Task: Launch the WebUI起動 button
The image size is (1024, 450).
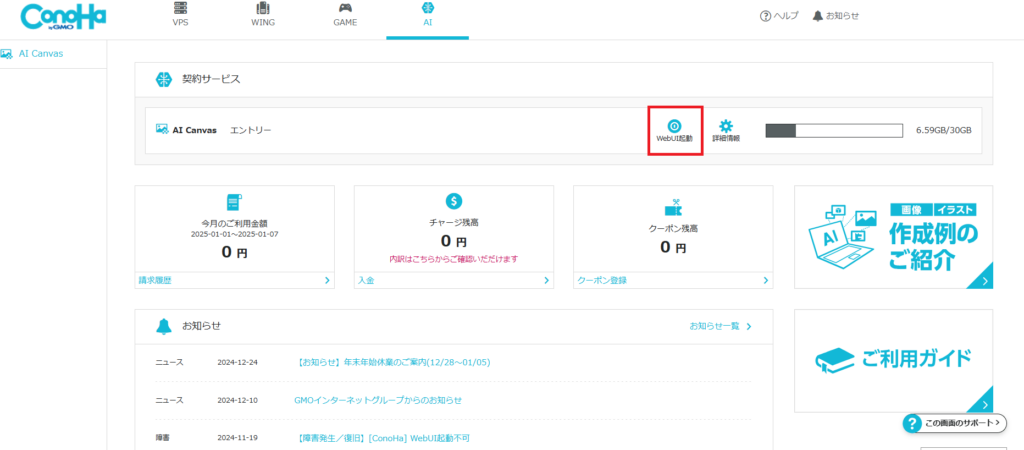Action: [x=675, y=131]
